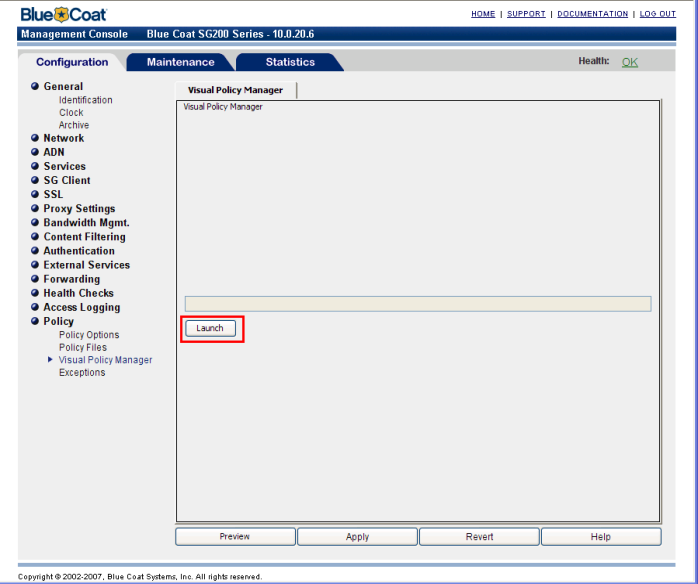Click the Revert button
Viewport: 698px width, 584px height.
pyautogui.click(x=479, y=537)
